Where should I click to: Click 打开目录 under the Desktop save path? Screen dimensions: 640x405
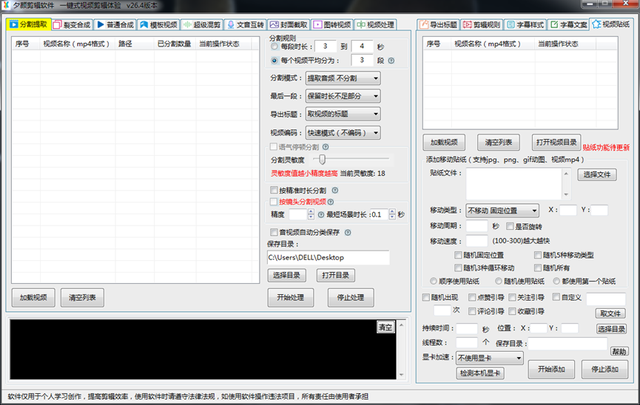[336, 275]
